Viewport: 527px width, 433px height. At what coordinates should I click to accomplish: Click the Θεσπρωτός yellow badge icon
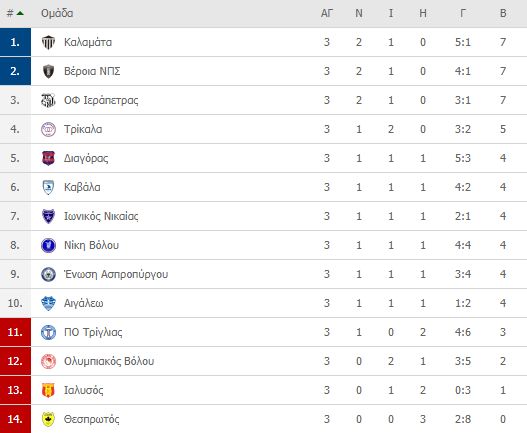click(x=48, y=419)
